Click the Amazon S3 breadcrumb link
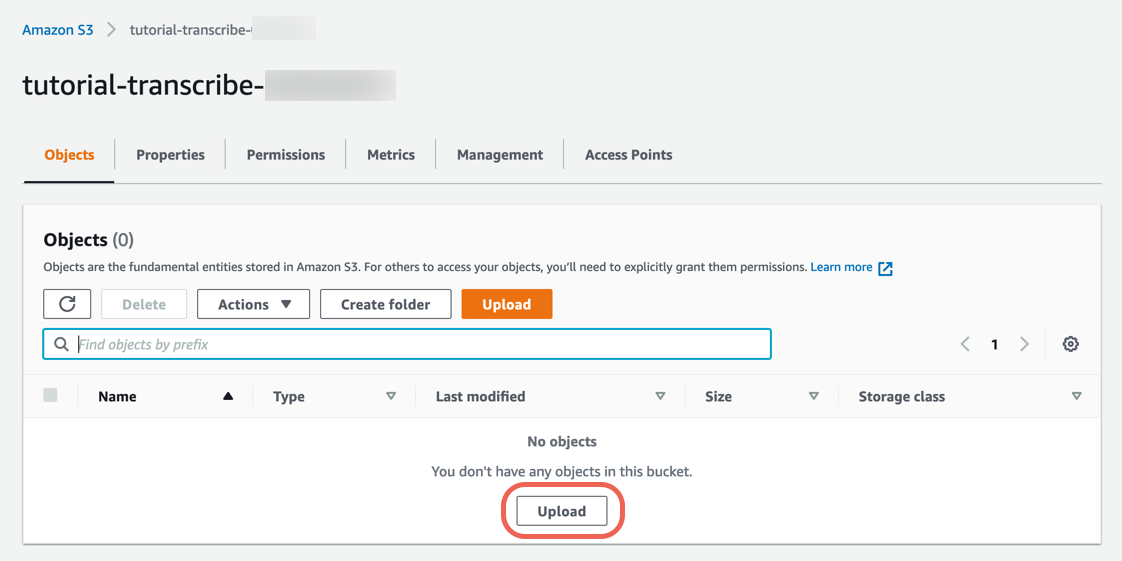Viewport: 1122px width, 561px height. [x=58, y=30]
